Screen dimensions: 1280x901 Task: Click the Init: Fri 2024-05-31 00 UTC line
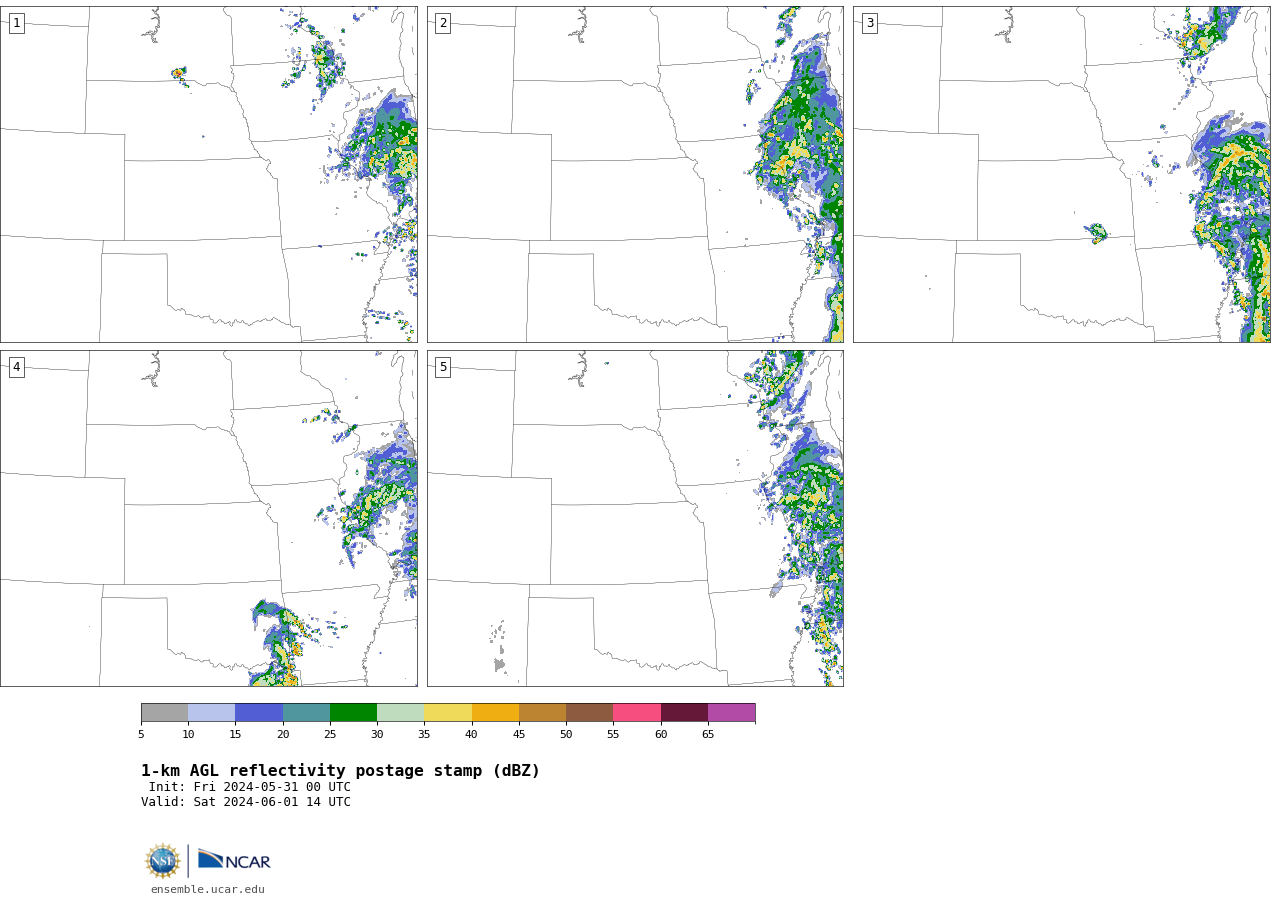pos(250,787)
